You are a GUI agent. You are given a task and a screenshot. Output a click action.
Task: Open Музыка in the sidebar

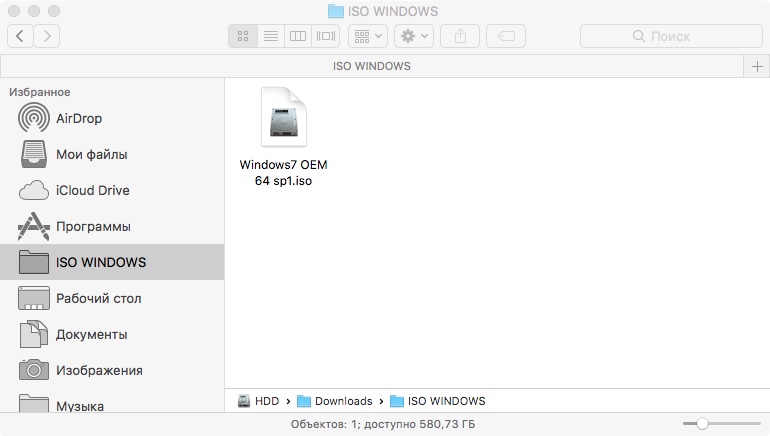click(112, 404)
